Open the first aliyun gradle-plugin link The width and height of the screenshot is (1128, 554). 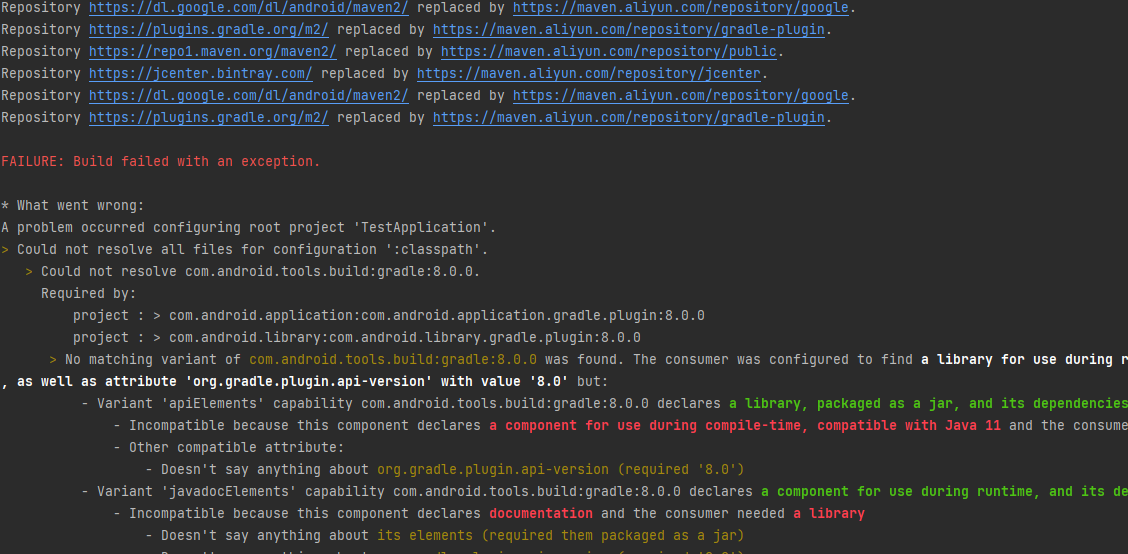point(629,29)
